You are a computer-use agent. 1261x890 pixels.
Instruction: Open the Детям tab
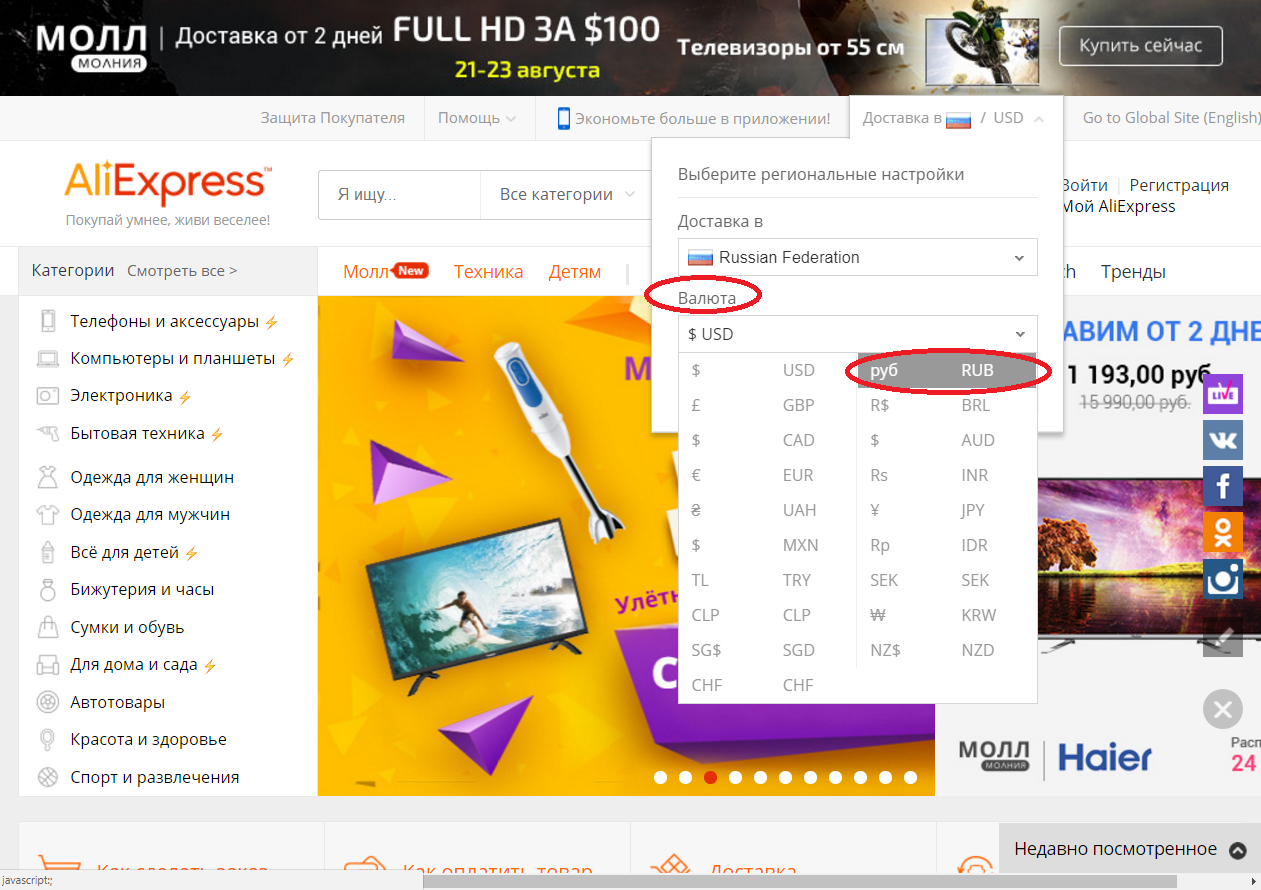(x=575, y=271)
